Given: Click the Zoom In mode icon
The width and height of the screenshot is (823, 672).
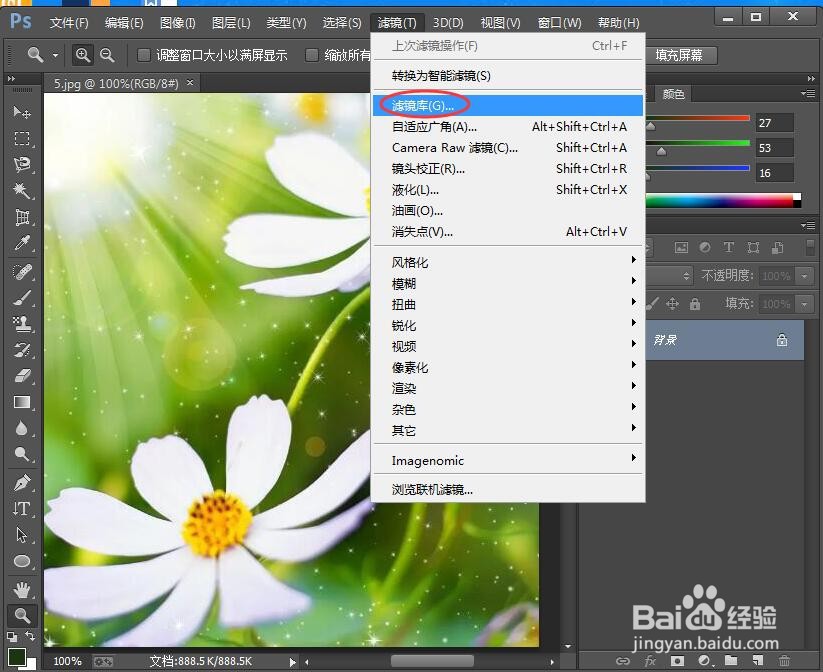Looking at the screenshot, I should pos(83,55).
